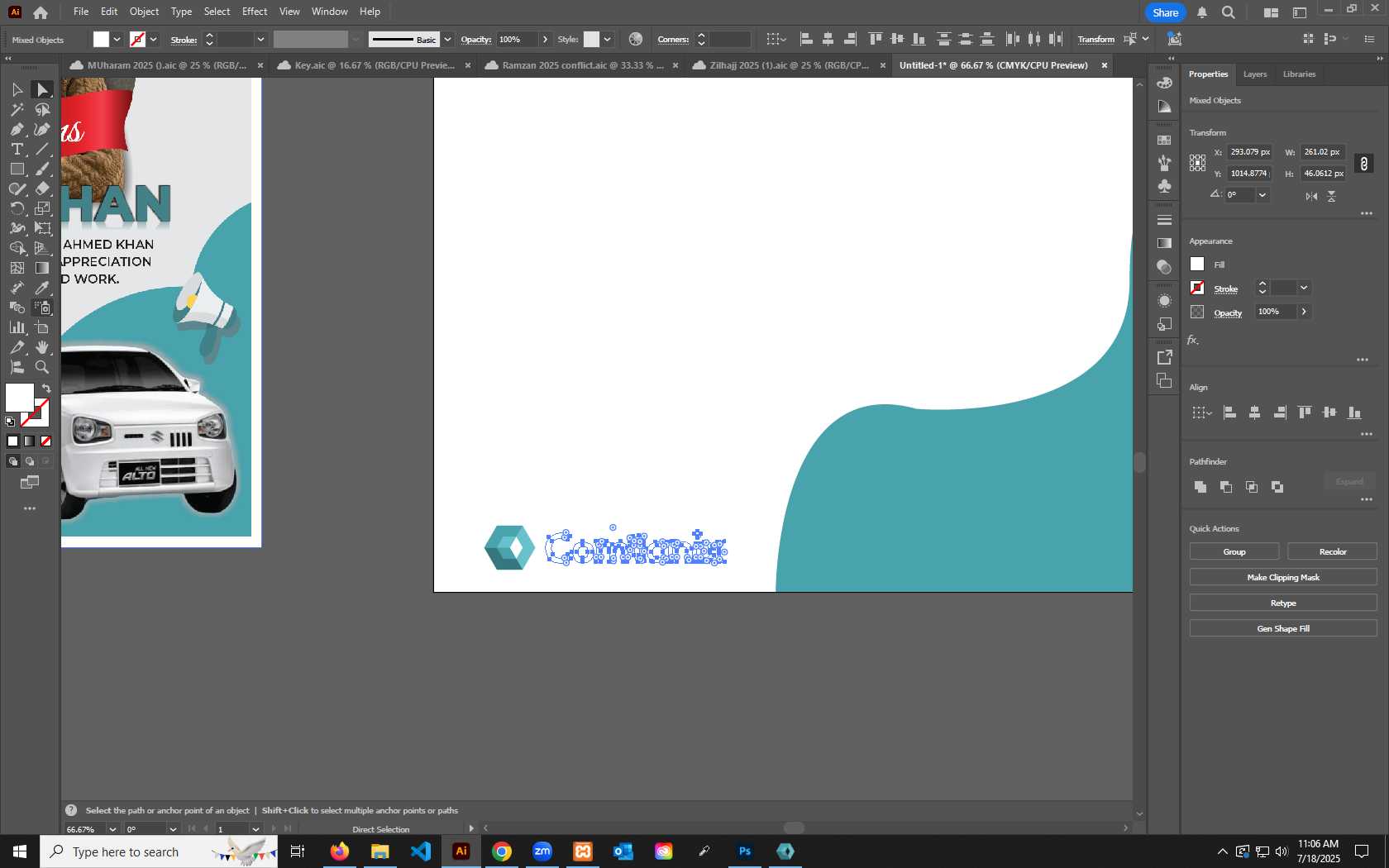This screenshot has width=1389, height=868.
Task: Reset to default fill and stroke
Action: tap(10, 422)
